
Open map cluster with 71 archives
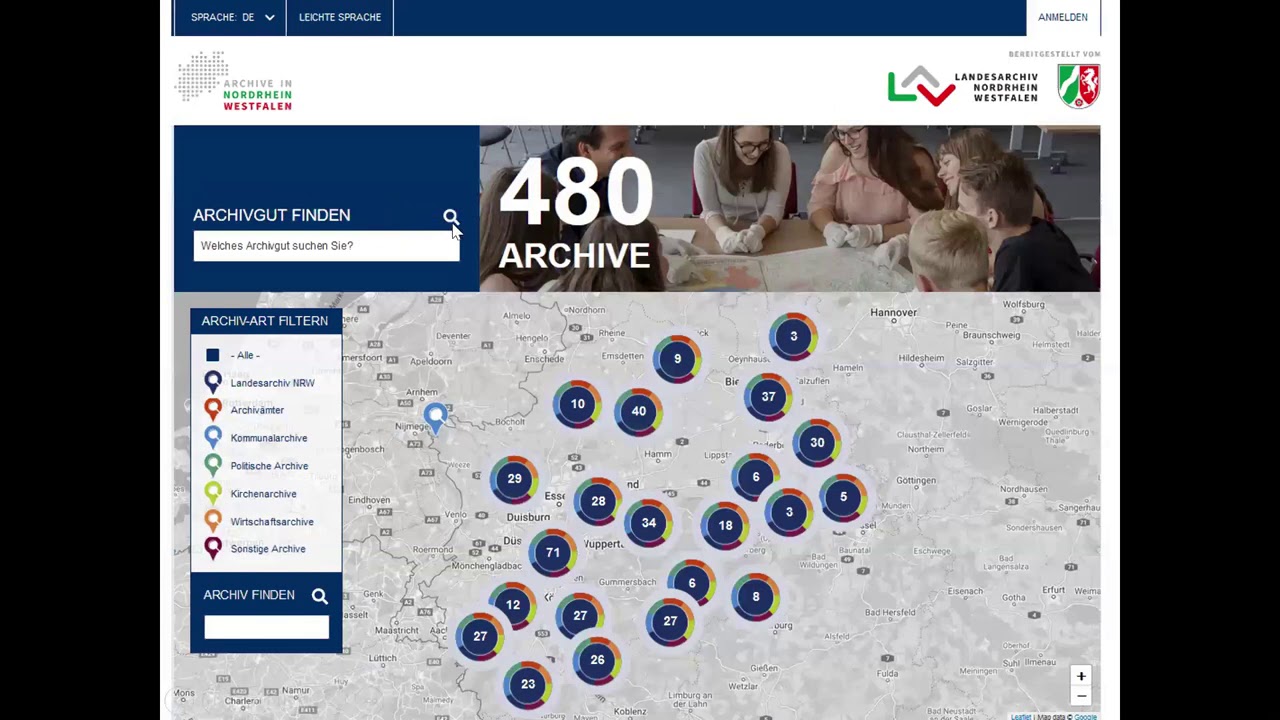[553, 552]
